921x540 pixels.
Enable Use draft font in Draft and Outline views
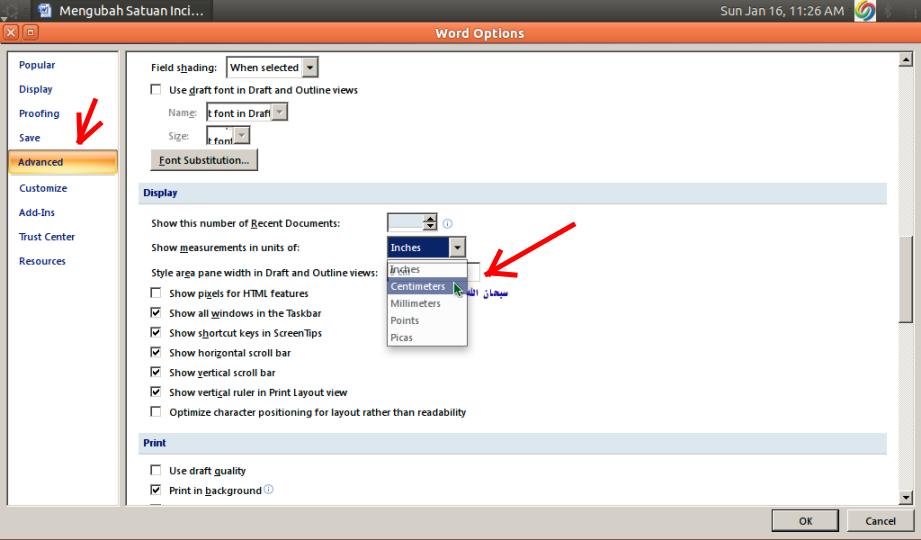(x=156, y=89)
